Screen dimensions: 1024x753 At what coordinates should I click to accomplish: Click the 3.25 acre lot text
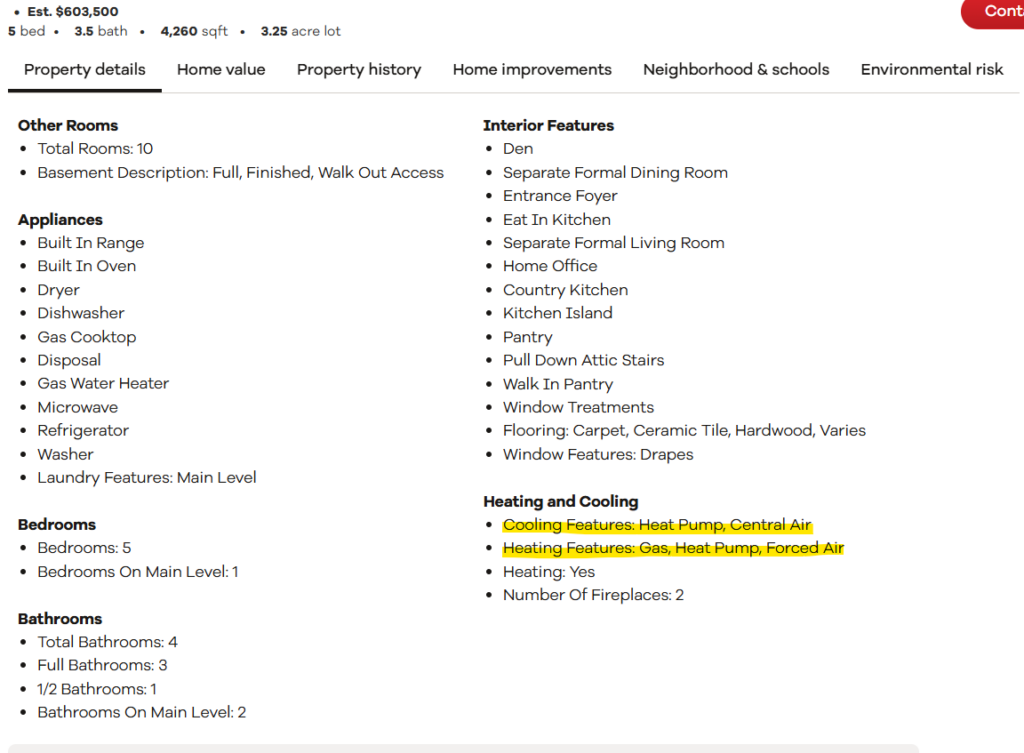(300, 31)
